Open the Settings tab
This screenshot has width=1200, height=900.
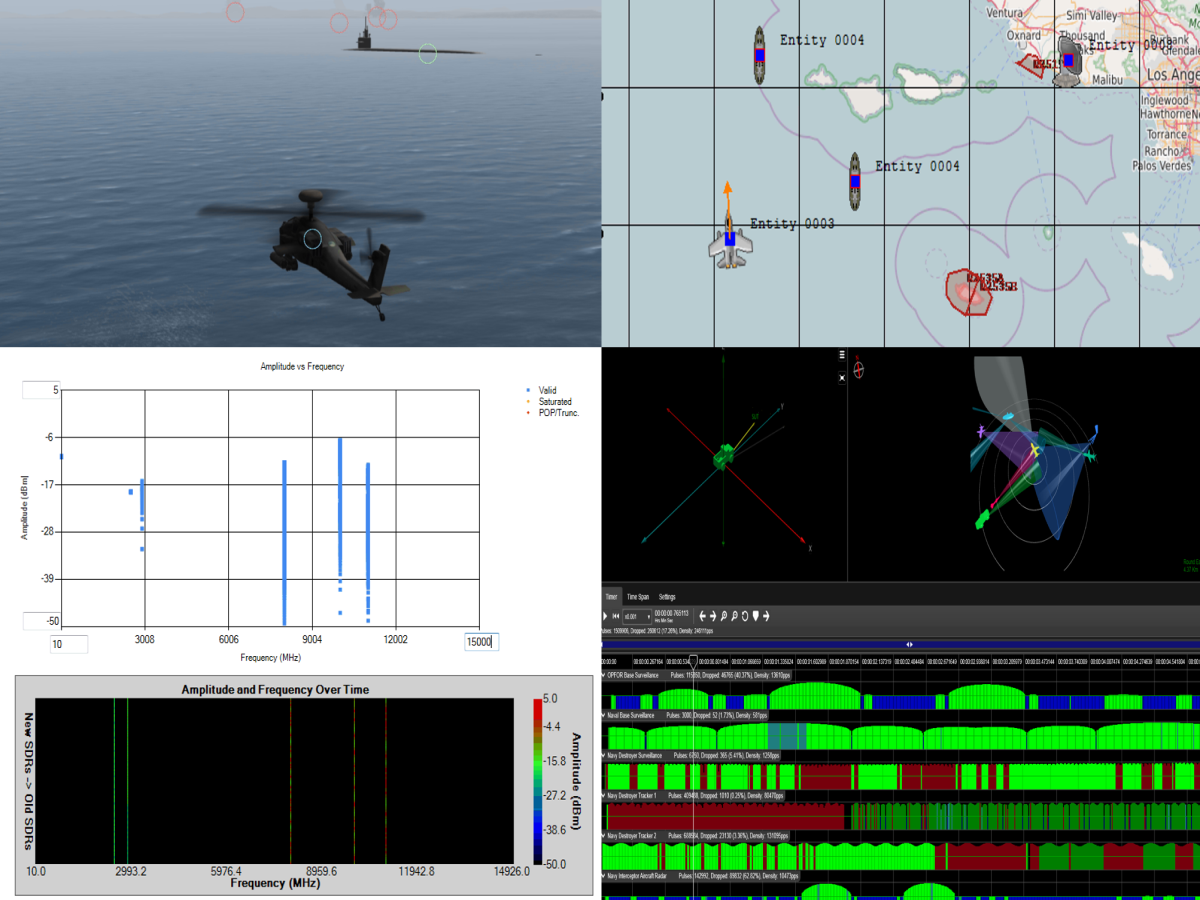coord(667,597)
